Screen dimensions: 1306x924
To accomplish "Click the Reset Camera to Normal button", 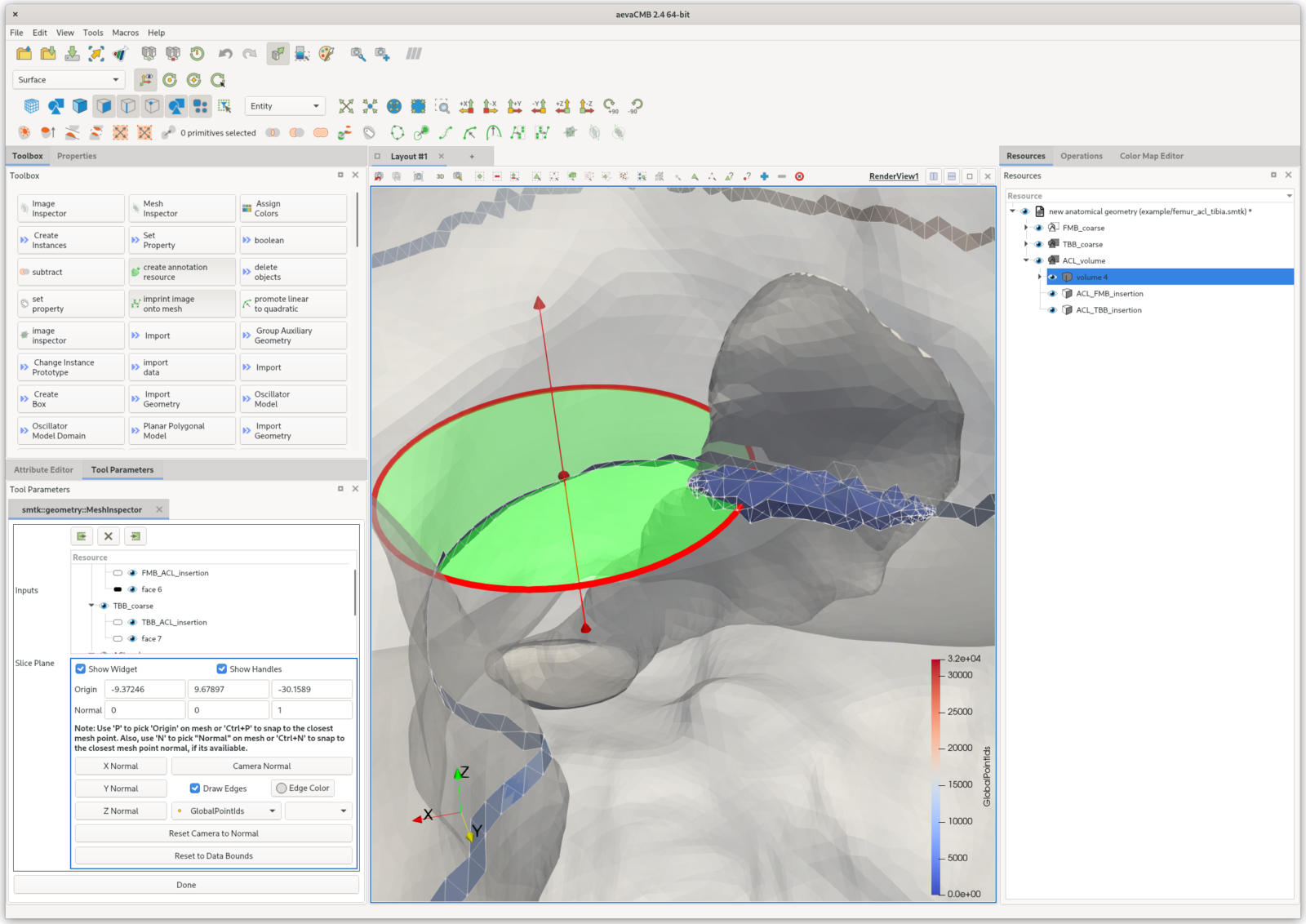I will tap(213, 833).
